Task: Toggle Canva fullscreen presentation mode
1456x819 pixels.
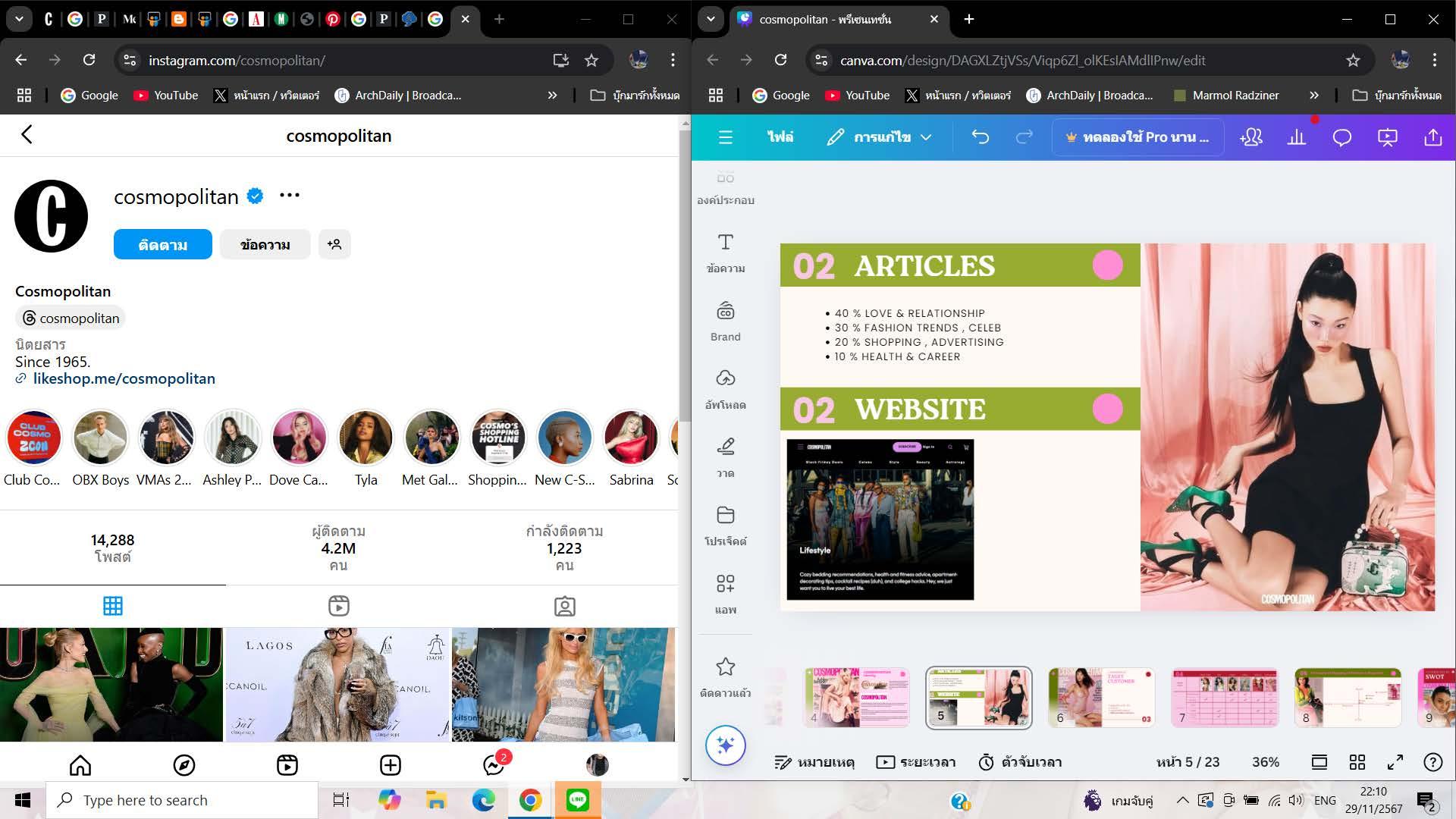Action: pyautogui.click(x=1395, y=762)
